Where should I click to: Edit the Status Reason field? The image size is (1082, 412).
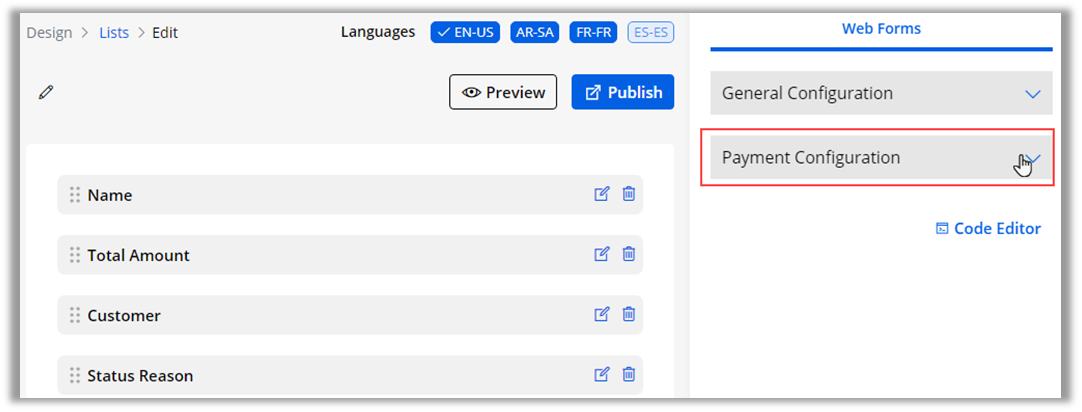pyautogui.click(x=602, y=374)
